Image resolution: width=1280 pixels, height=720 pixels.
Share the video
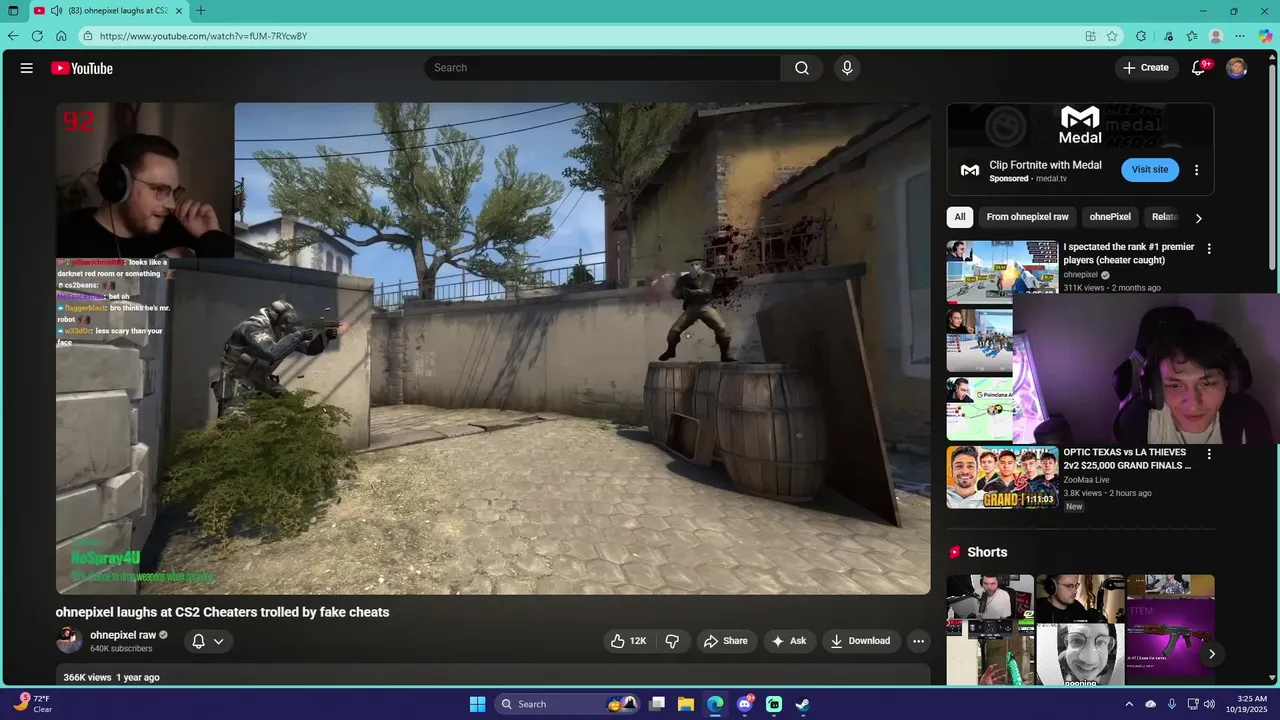click(726, 641)
